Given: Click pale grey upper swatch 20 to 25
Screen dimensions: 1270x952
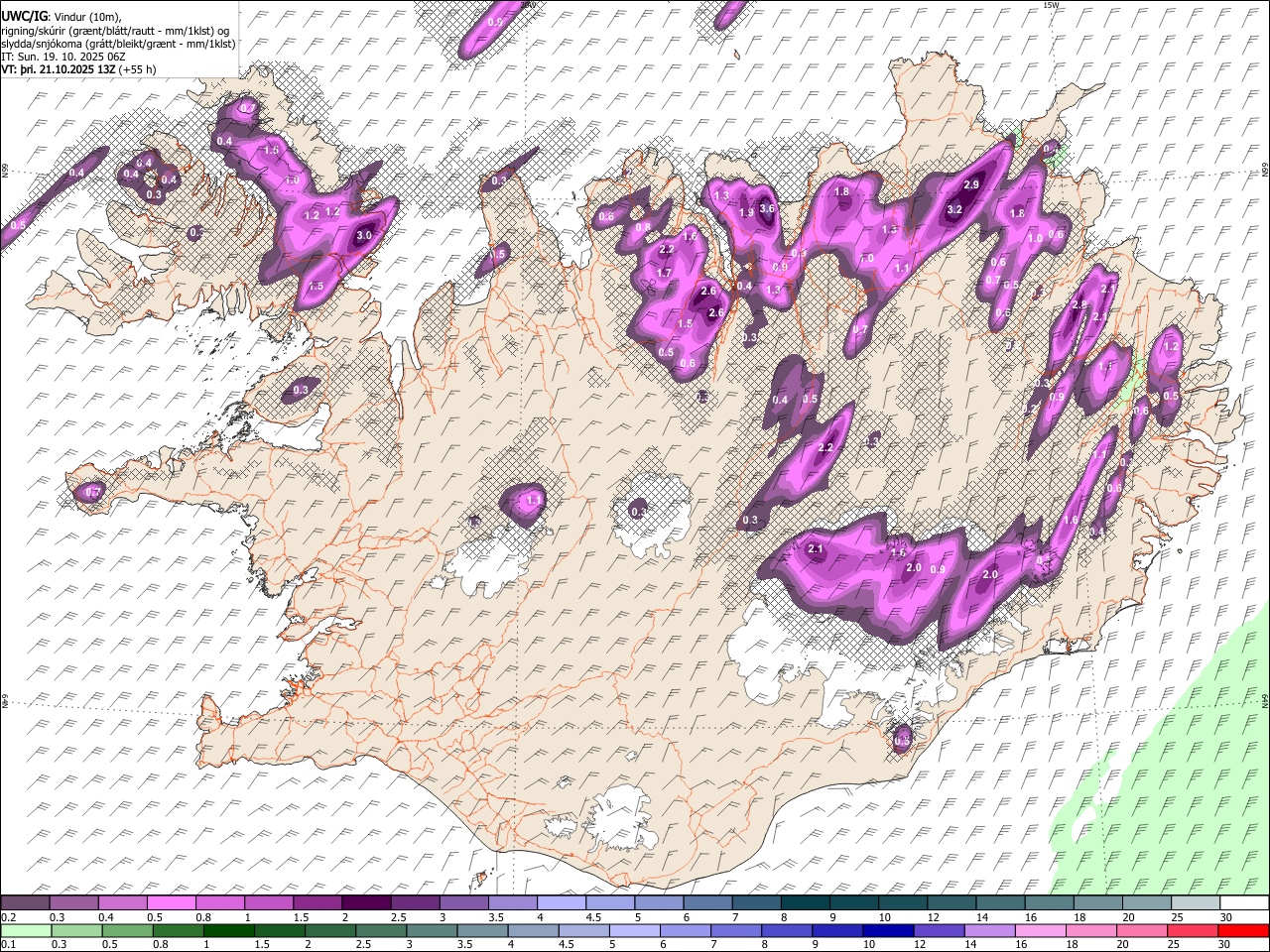Looking at the screenshot, I should [1145, 903].
